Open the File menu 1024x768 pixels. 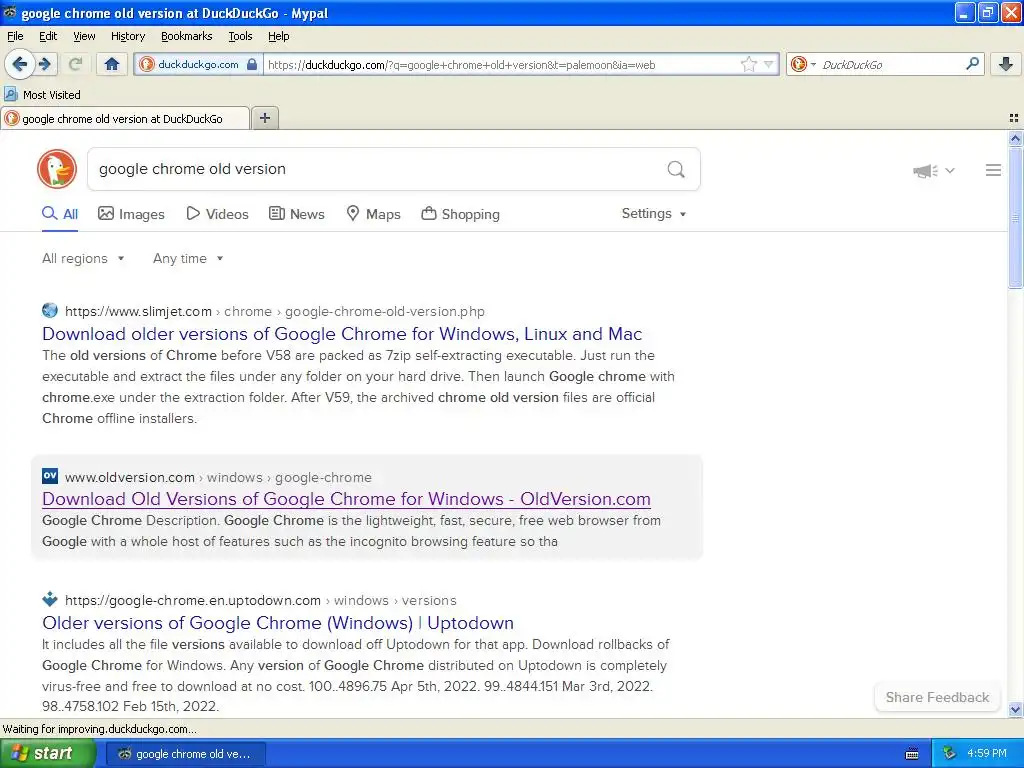[15, 36]
